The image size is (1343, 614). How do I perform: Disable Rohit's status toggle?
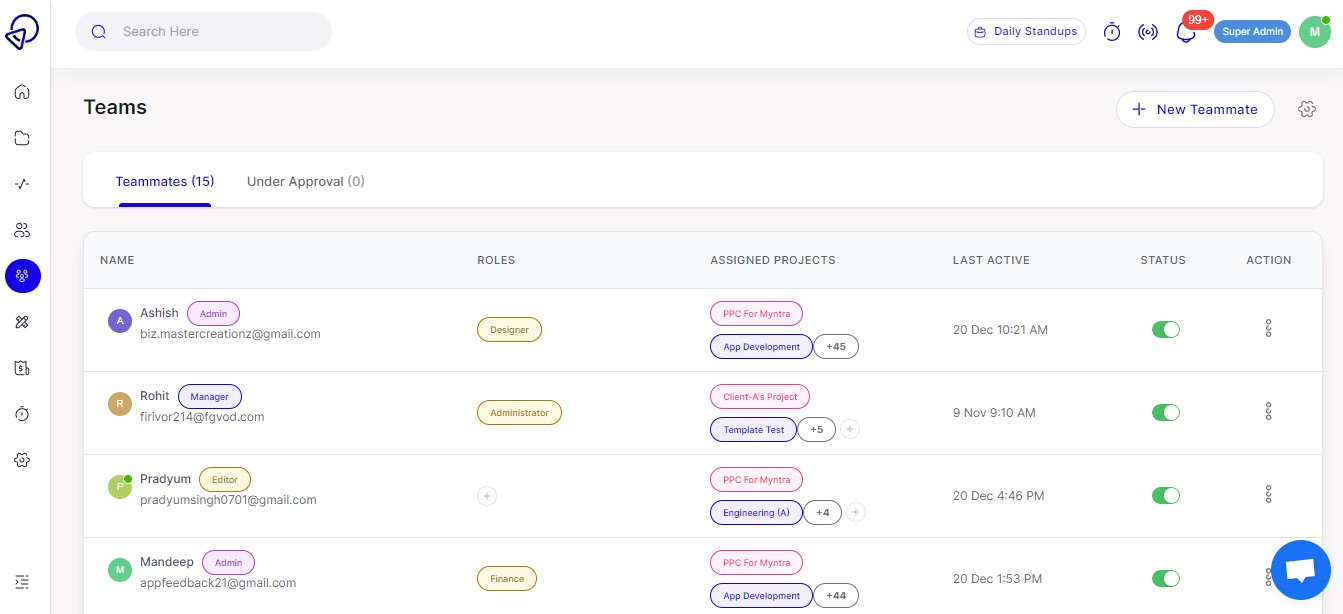coord(1166,412)
